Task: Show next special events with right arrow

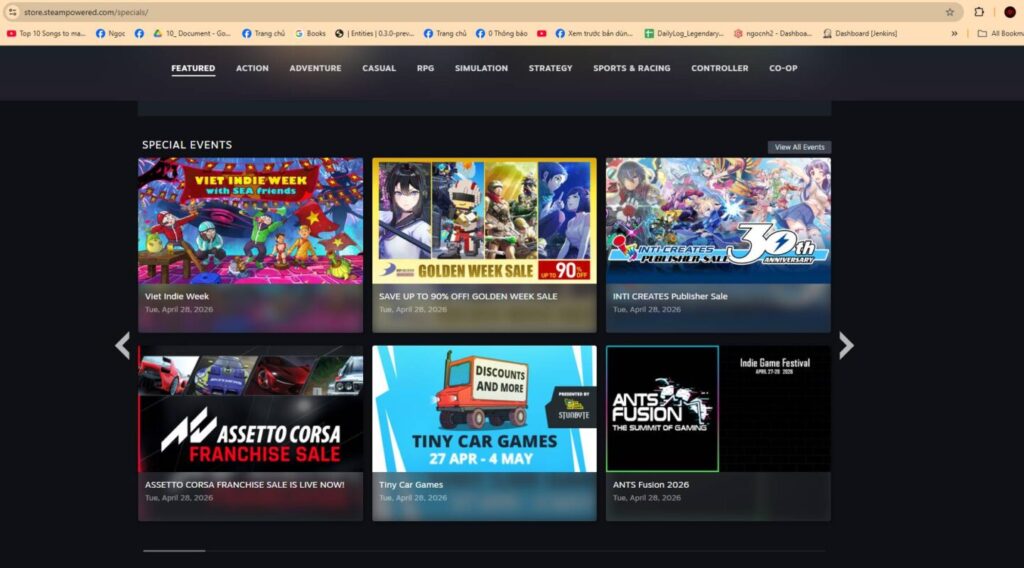Action: tap(846, 345)
